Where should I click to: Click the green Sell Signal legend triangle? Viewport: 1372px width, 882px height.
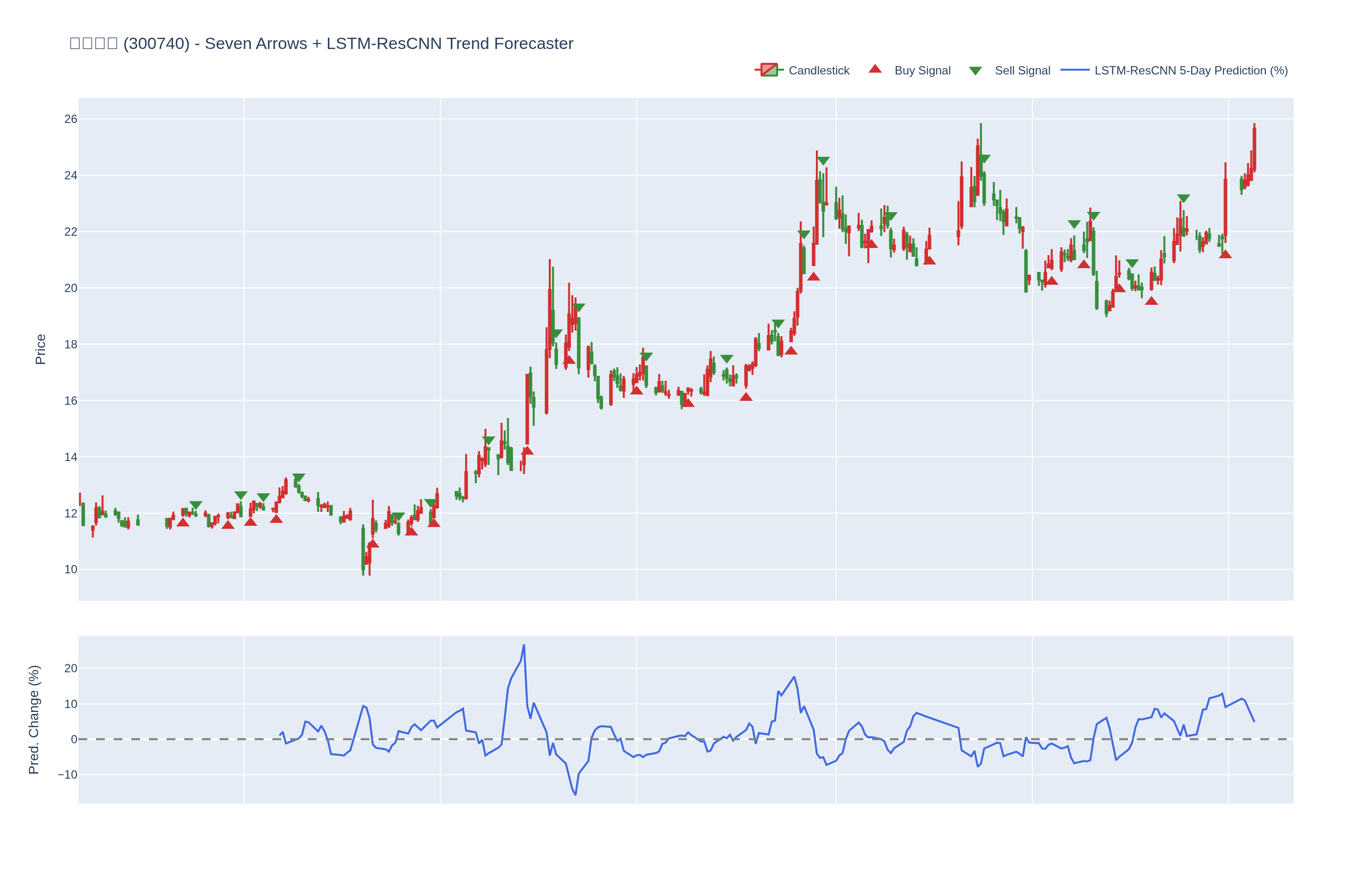point(975,71)
